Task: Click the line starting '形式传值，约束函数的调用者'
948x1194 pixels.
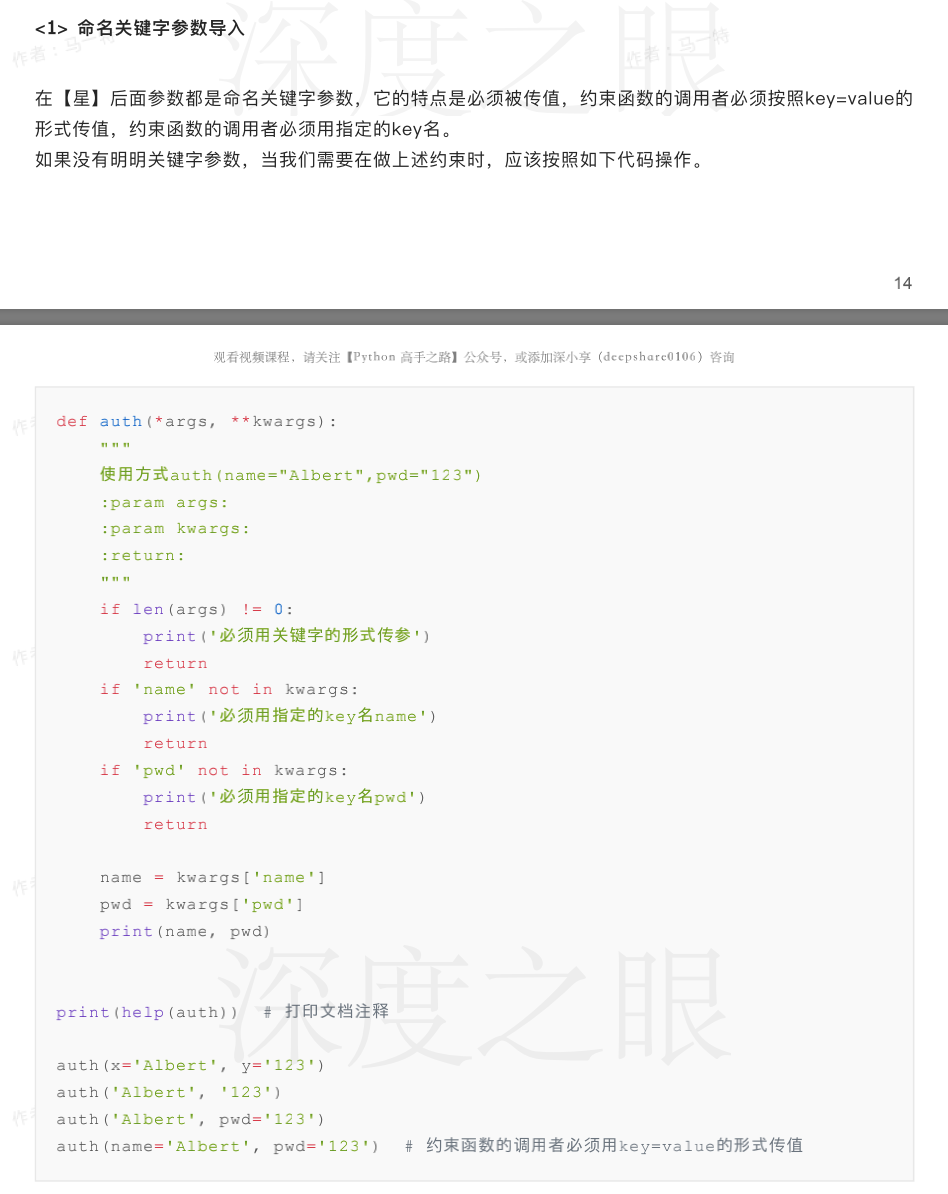Action: [x=245, y=129]
